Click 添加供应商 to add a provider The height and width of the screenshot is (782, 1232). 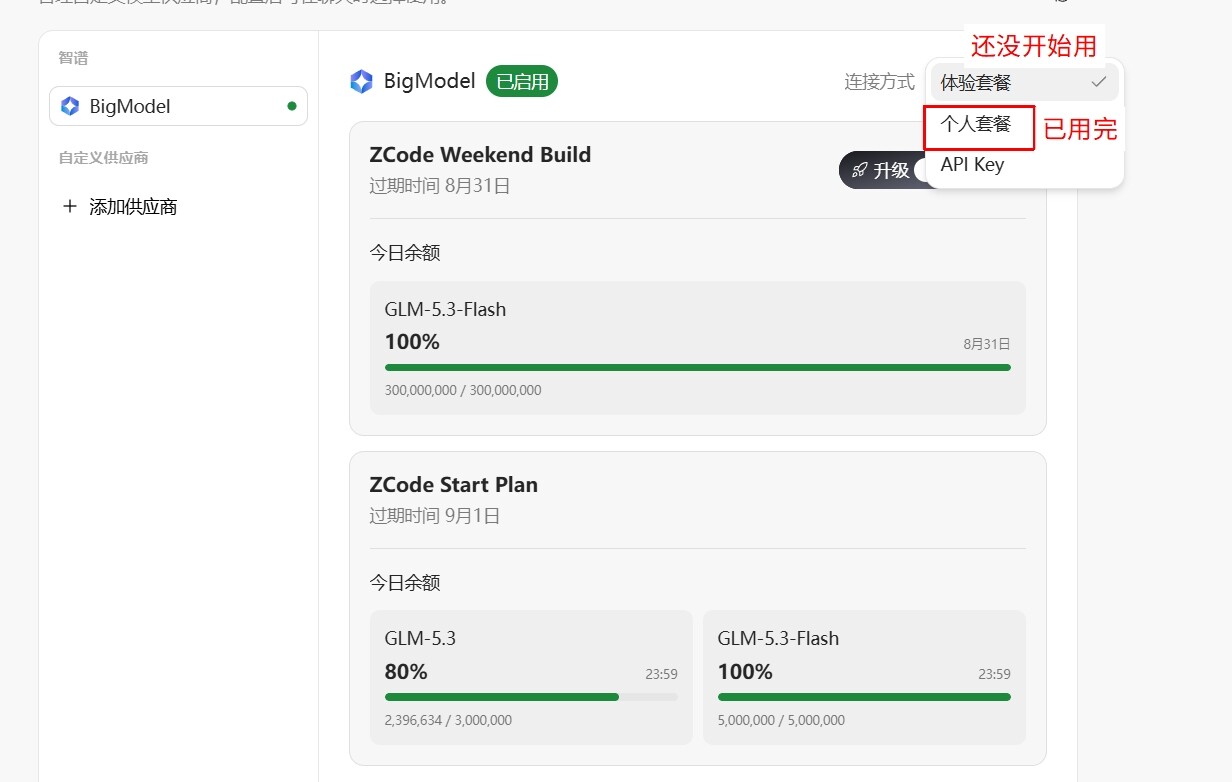(x=120, y=207)
